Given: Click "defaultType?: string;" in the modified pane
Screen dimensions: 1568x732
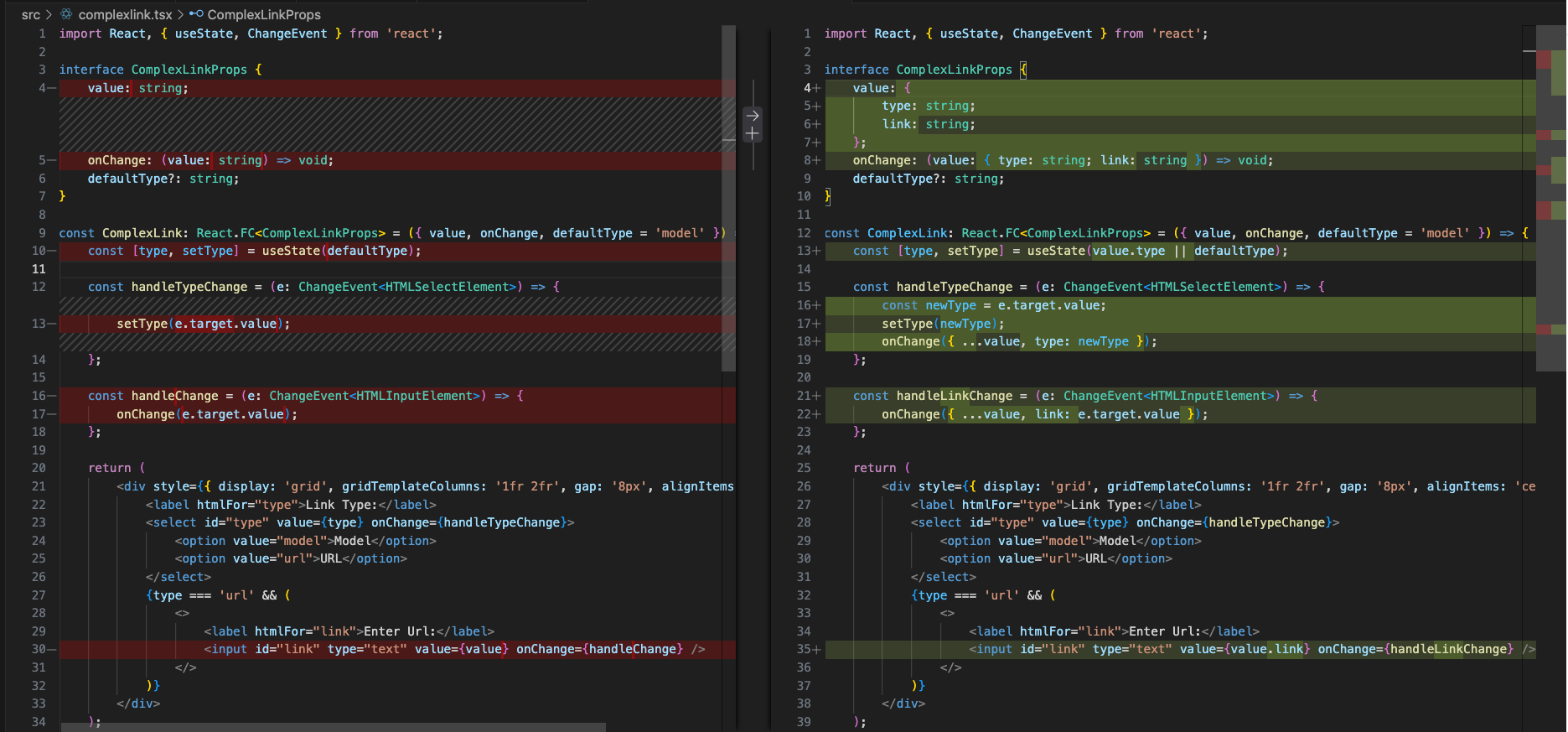Looking at the screenshot, I should coord(929,179).
